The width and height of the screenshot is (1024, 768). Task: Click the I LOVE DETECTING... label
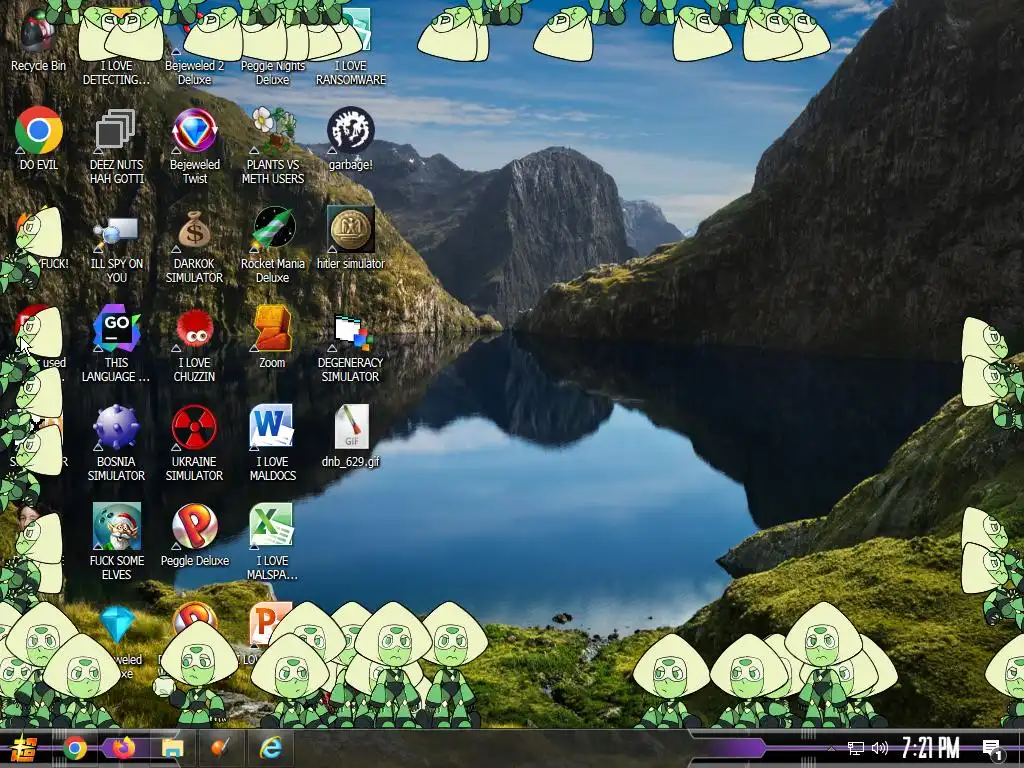click(116, 72)
